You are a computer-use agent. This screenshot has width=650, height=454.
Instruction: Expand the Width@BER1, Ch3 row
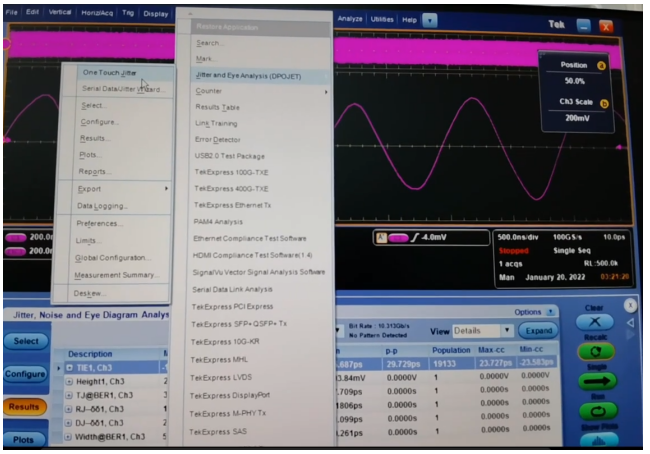68,437
